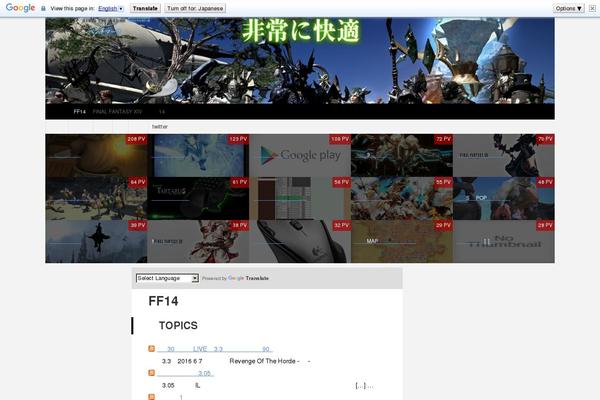Click the third topic's RSS icon
The height and width of the screenshot is (400, 600).
tap(152, 397)
